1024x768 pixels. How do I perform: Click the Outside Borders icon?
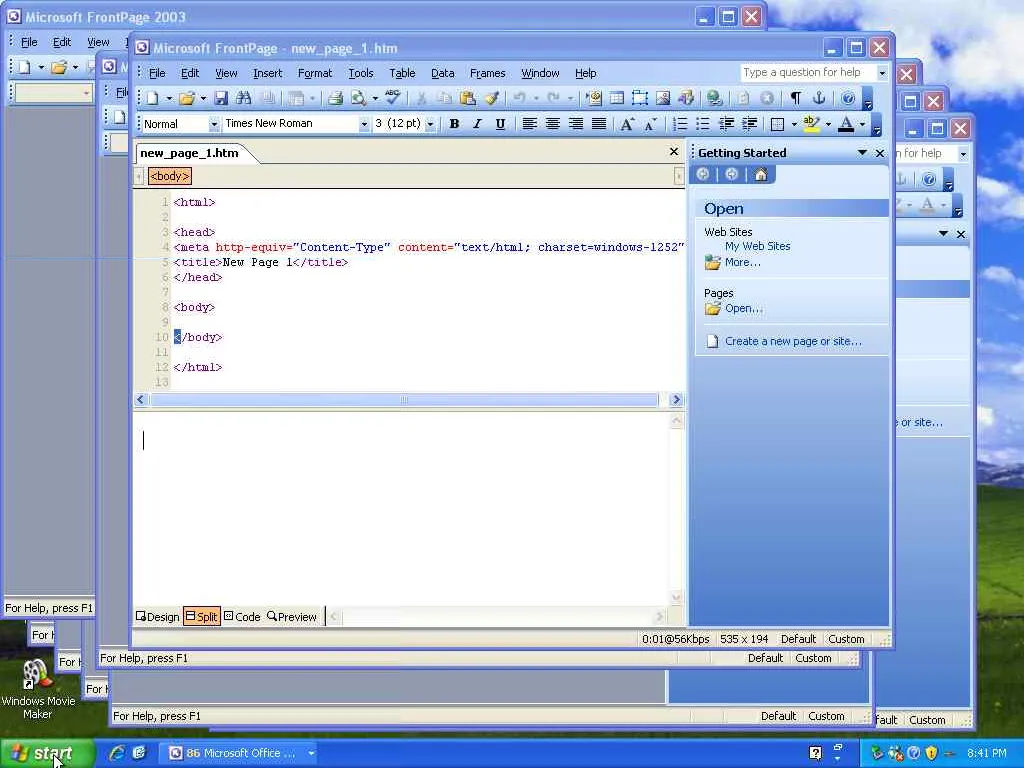point(777,124)
